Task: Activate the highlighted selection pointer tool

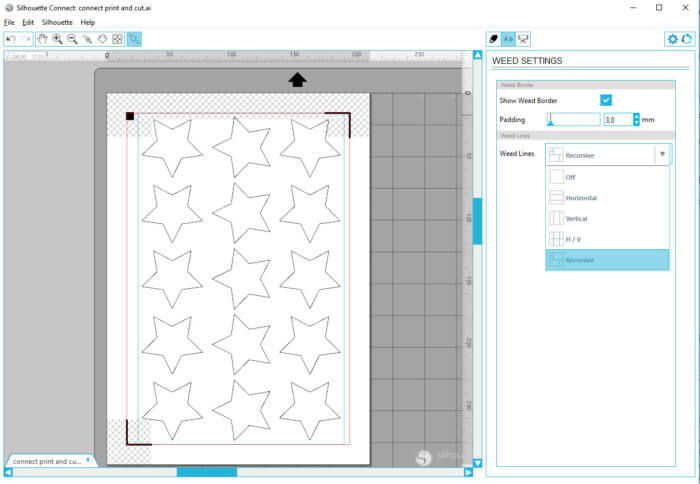Action: coord(134,39)
